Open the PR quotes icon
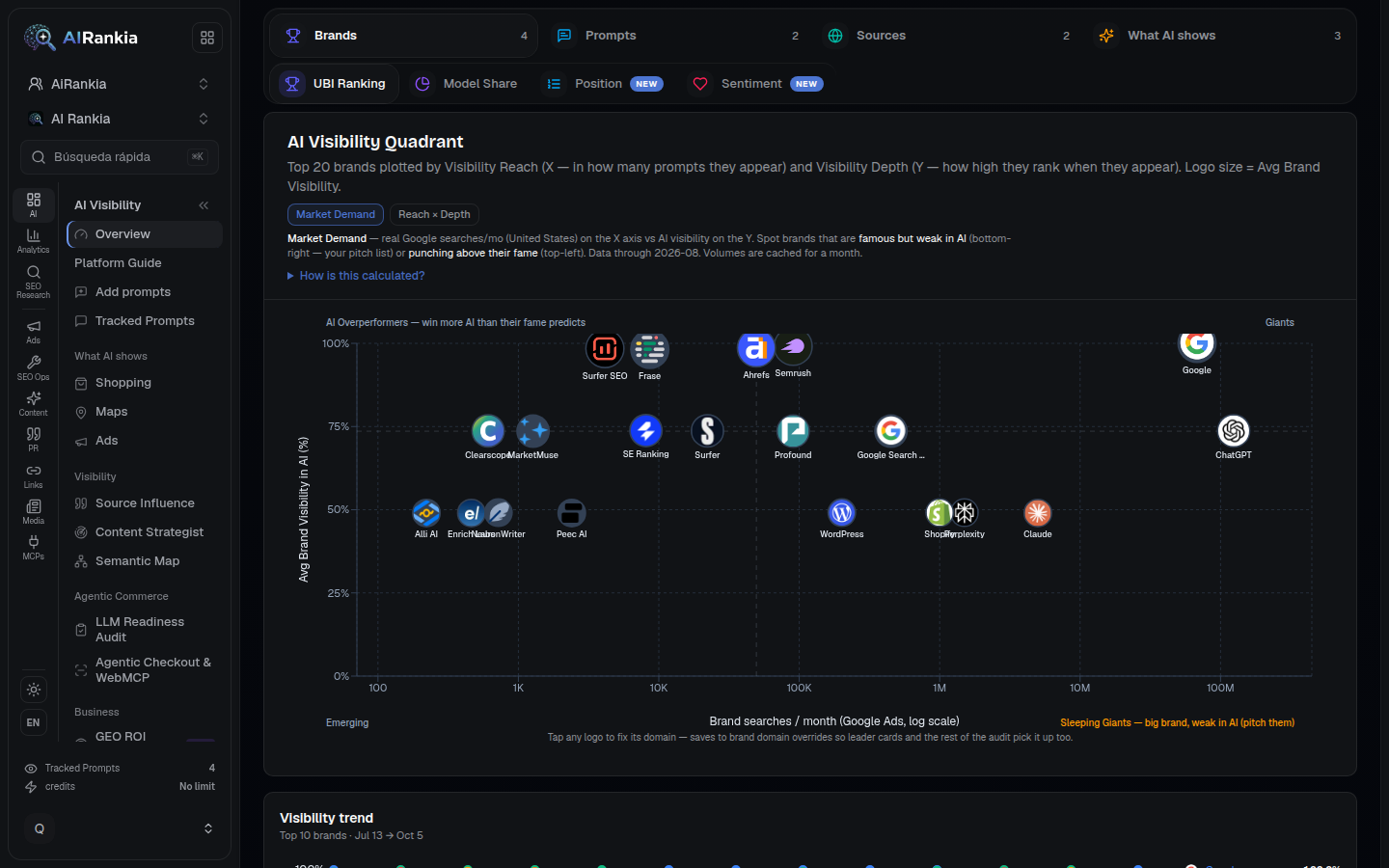The image size is (1389, 868). 33,440
